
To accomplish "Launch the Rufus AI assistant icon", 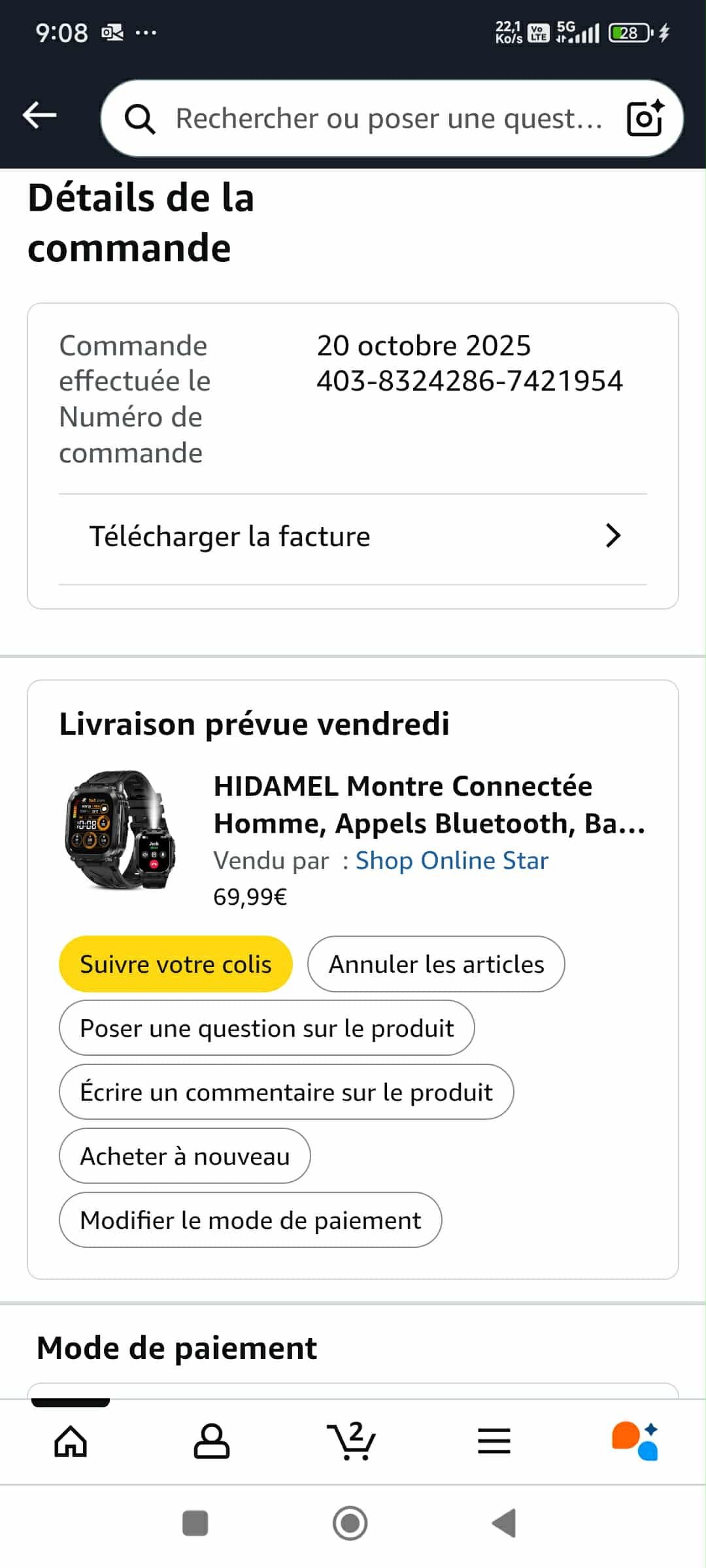I will 635,1441.
